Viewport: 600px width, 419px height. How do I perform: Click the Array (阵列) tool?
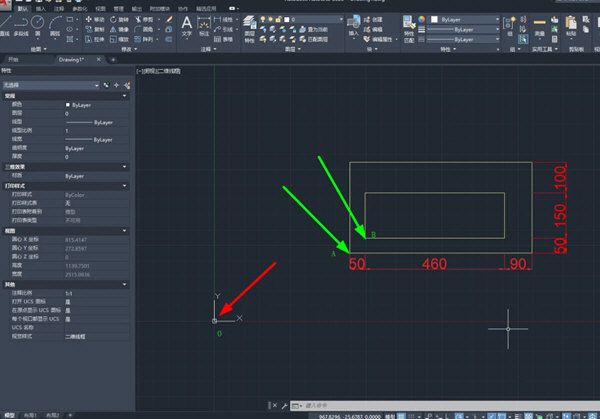(144, 39)
